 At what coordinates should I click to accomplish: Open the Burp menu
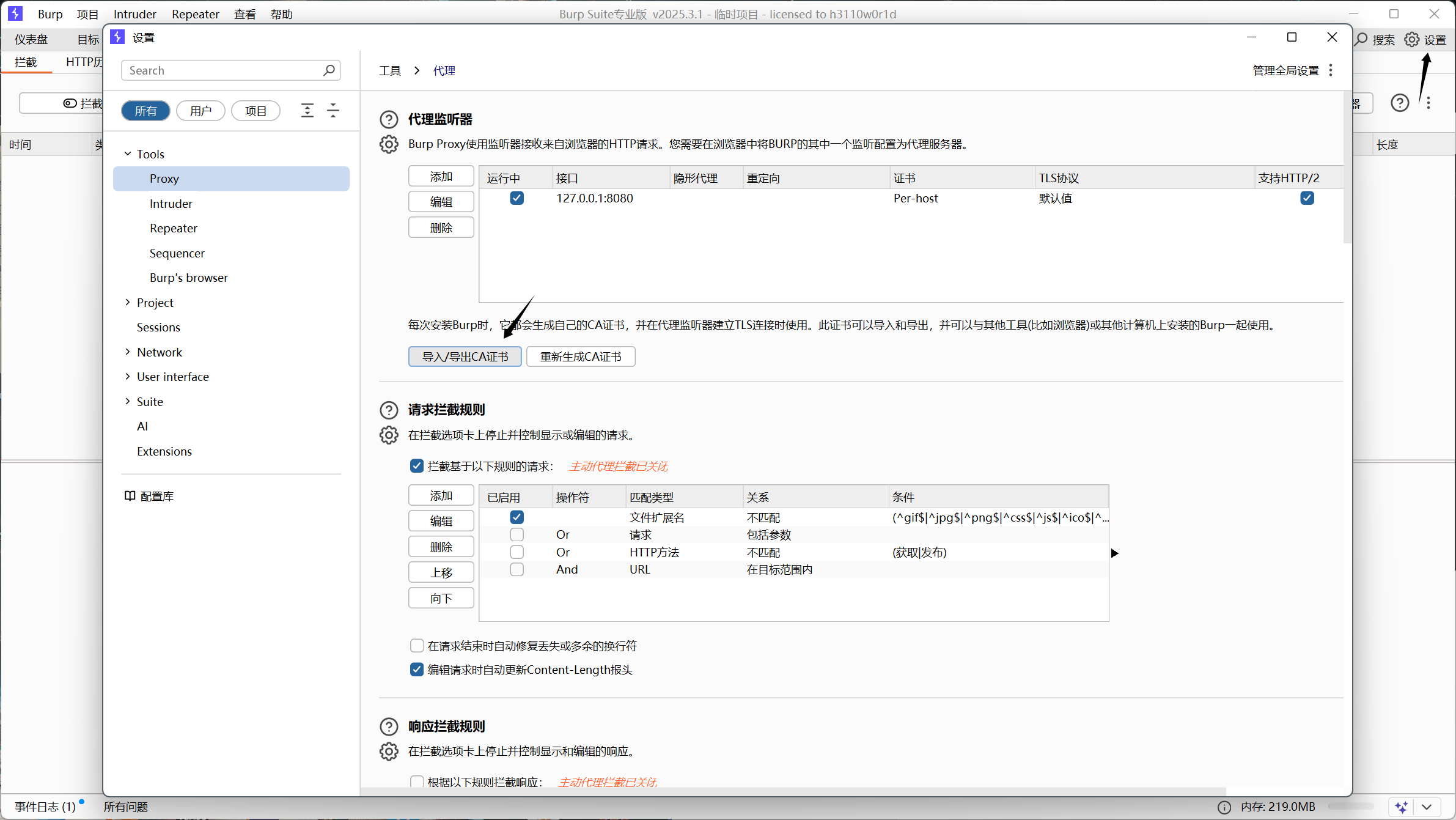(x=50, y=14)
